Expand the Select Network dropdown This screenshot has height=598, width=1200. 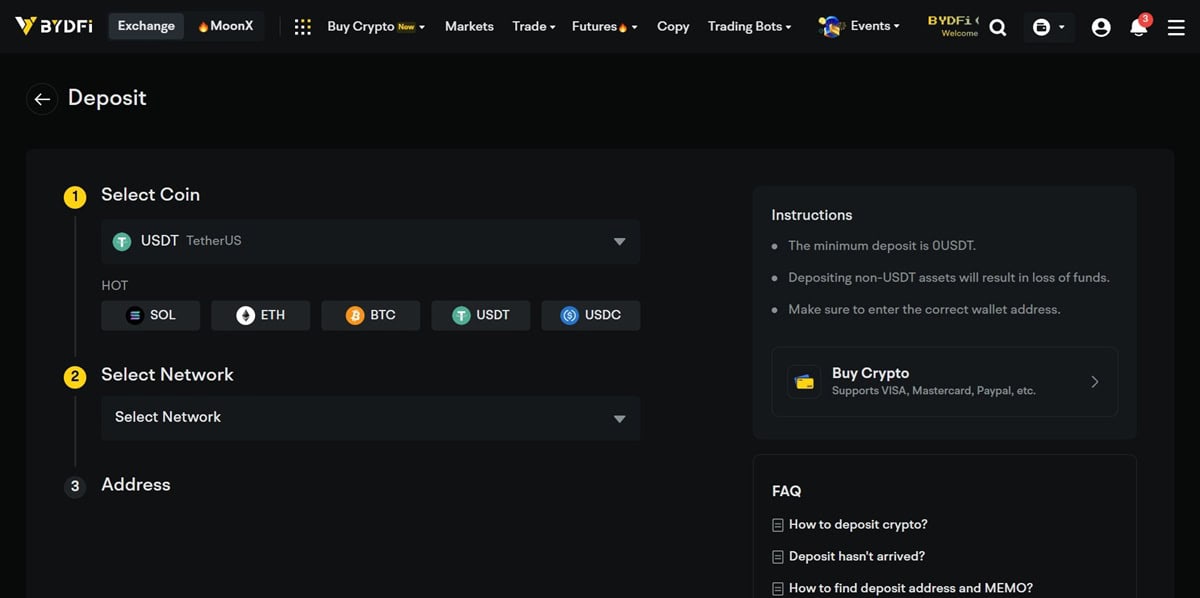pos(370,418)
